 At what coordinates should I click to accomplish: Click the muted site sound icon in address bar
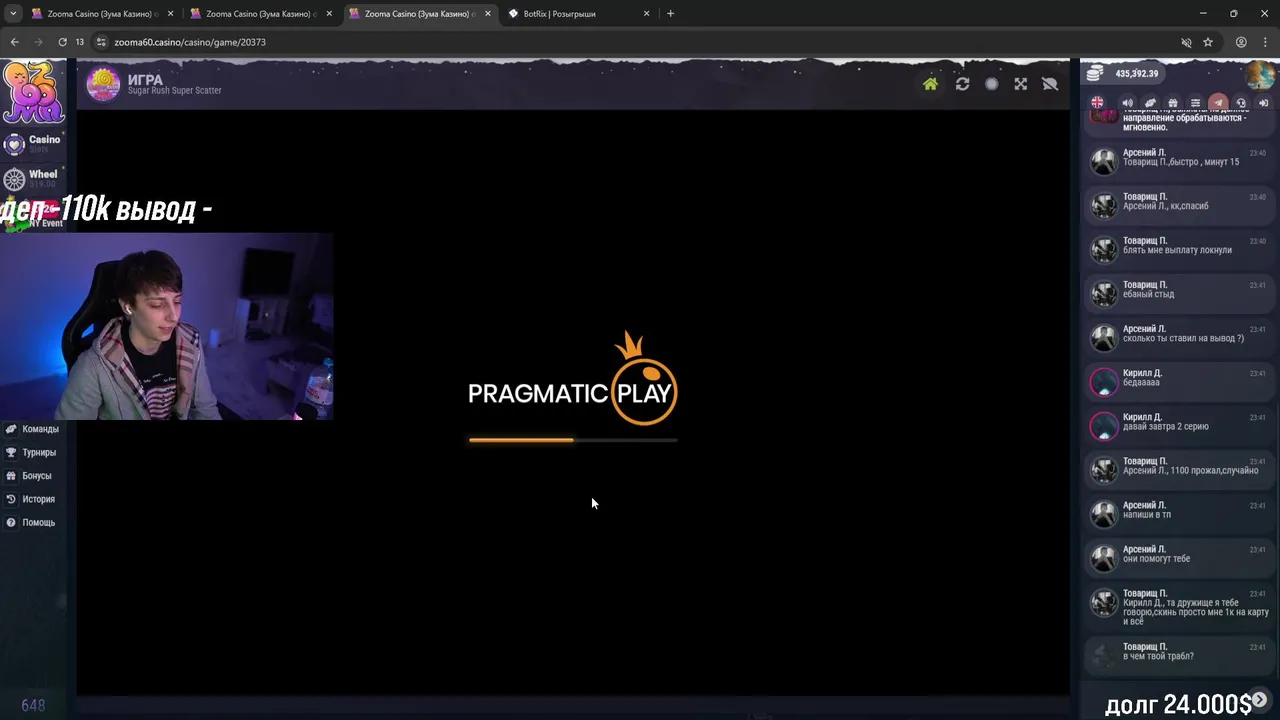click(x=1186, y=42)
